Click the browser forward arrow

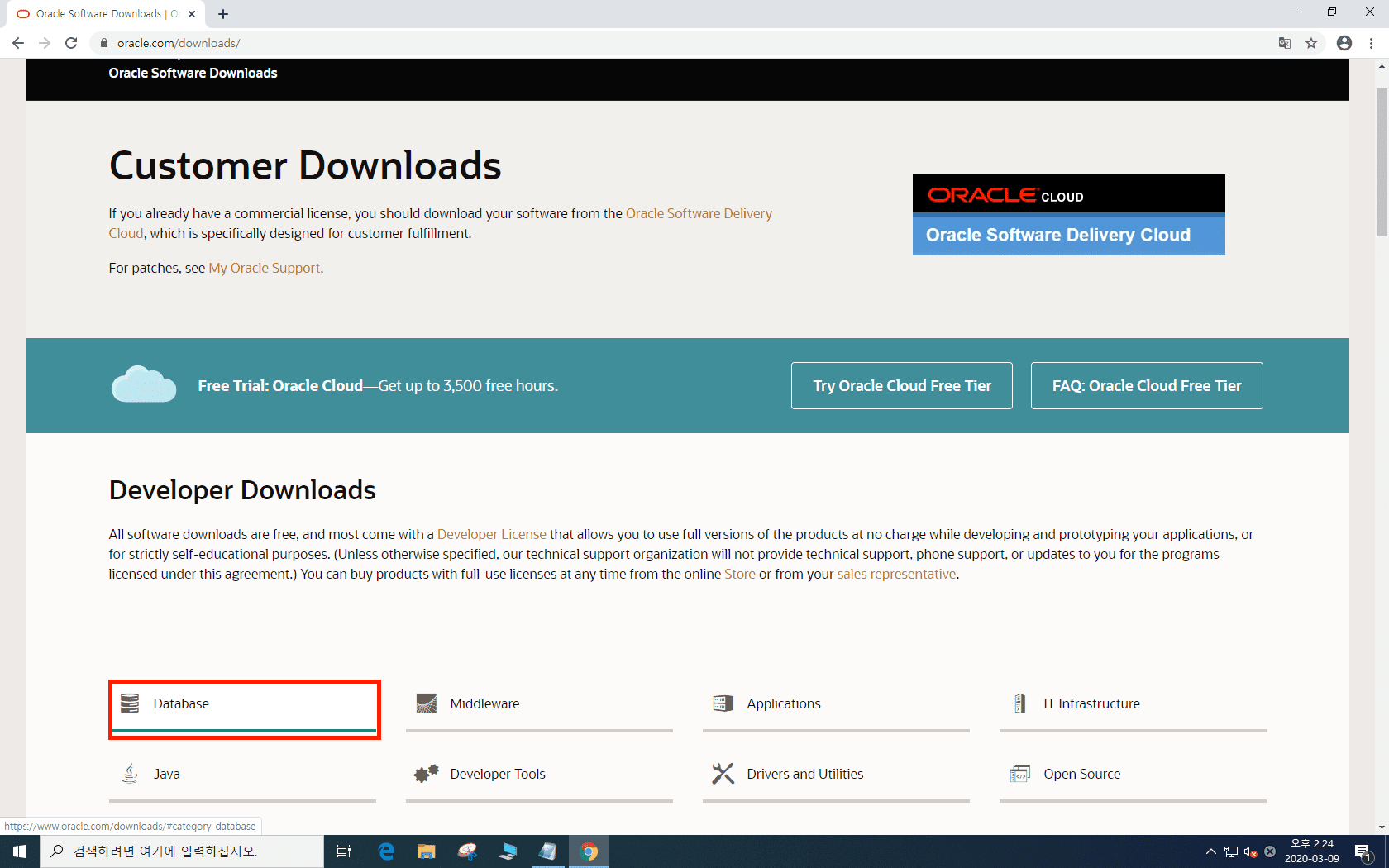click(45, 43)
